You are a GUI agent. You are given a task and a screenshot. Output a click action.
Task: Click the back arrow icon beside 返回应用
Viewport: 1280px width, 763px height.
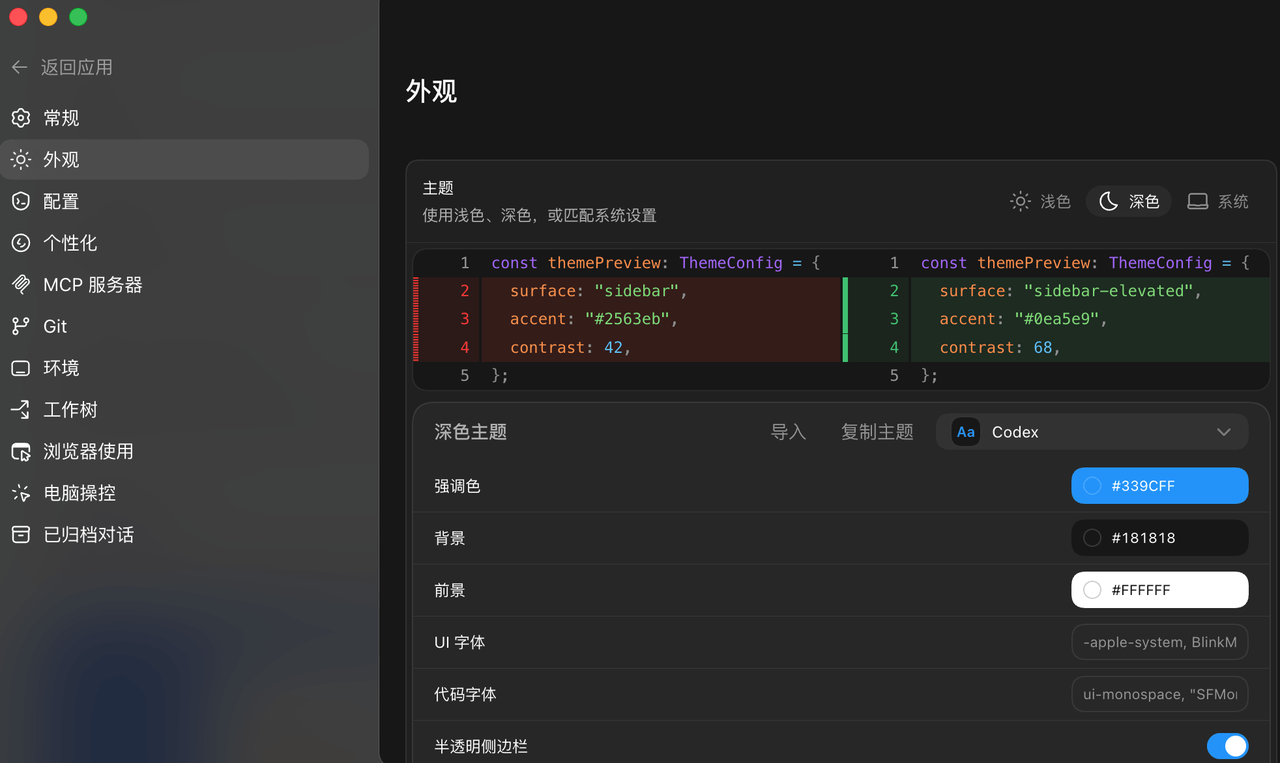pyautogui.click(x=19, y=67)
